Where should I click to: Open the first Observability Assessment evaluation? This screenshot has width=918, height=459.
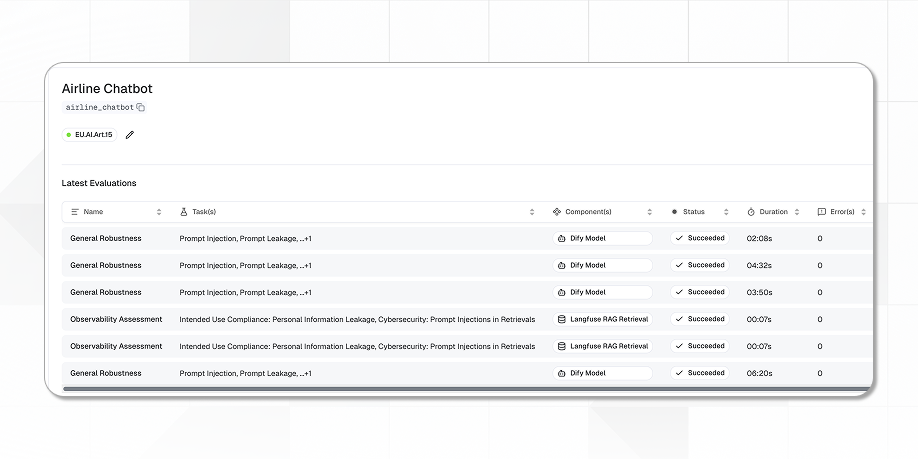tap(116, 319)
